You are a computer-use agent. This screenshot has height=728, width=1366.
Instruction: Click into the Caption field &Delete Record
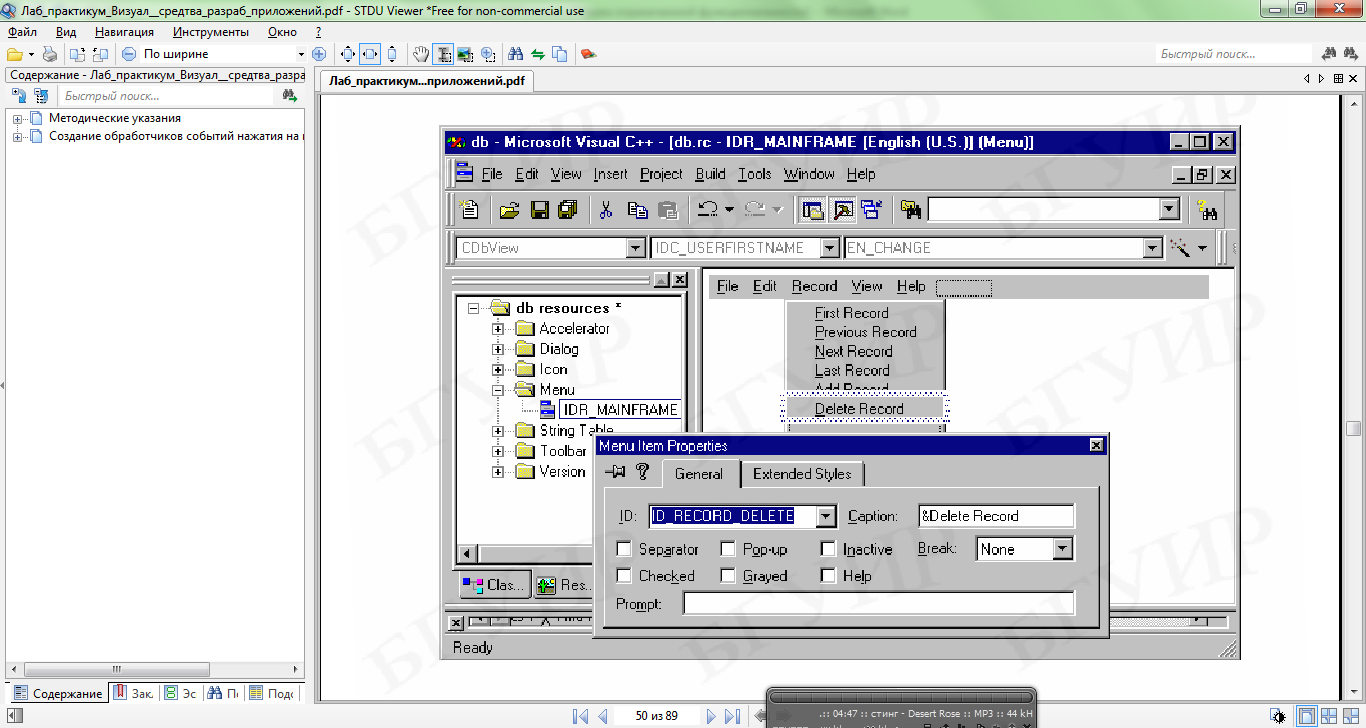(x=996, y=516)
